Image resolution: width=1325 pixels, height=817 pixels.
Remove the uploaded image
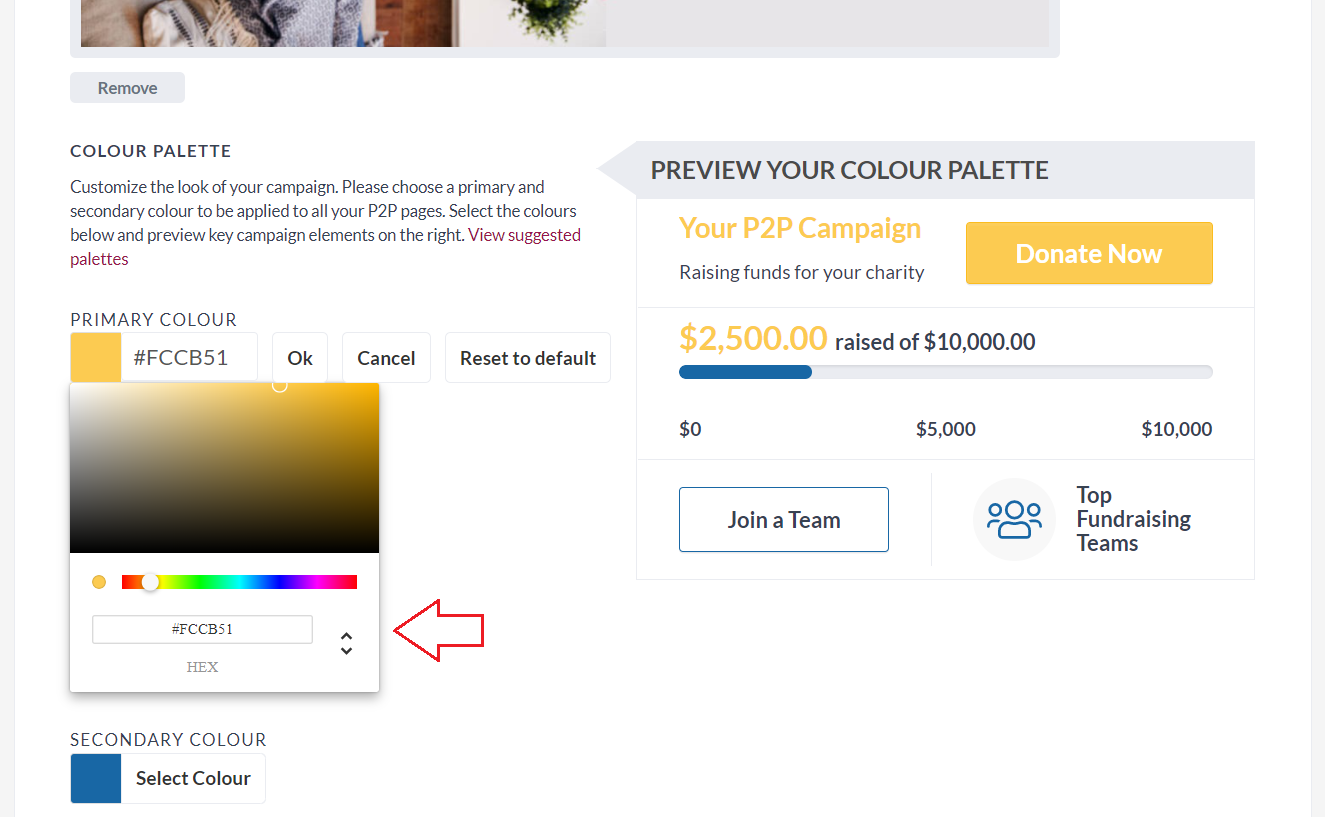pyautogui.click(x=127, y=88)
